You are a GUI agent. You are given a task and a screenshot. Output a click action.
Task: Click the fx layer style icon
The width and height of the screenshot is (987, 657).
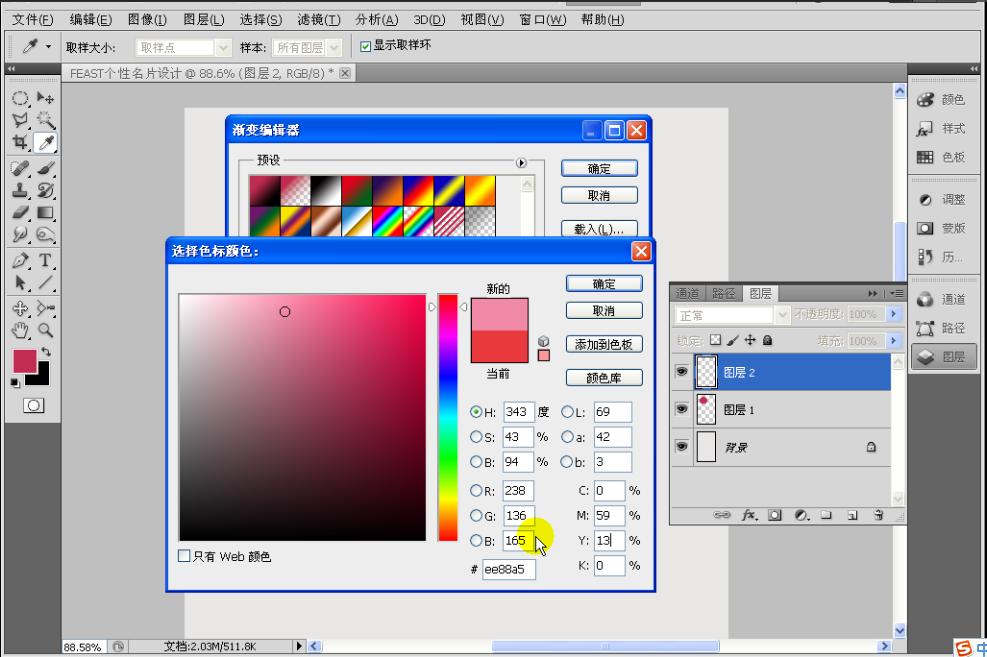coord(747,515)
